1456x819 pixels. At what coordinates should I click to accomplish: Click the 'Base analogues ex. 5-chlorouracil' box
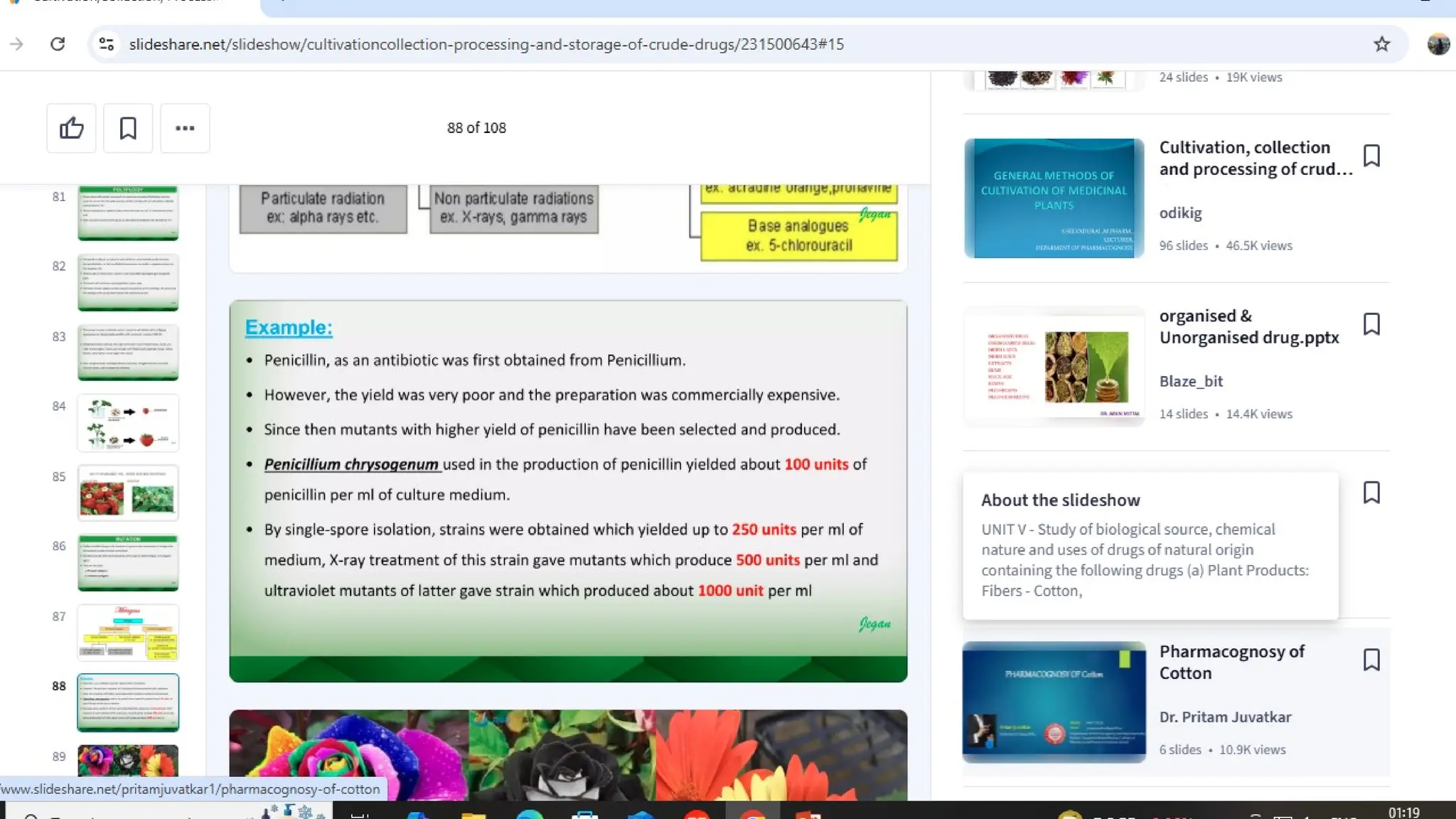(798, 236)
